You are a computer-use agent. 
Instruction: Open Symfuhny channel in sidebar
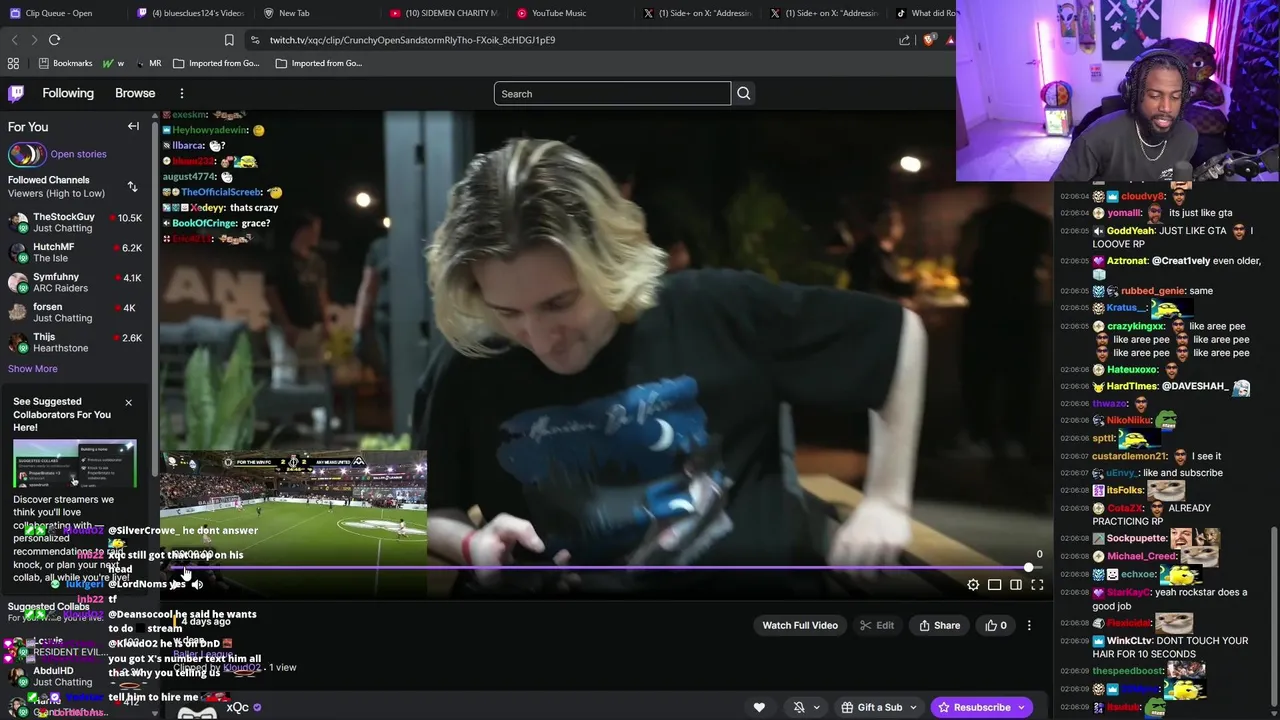76,283
